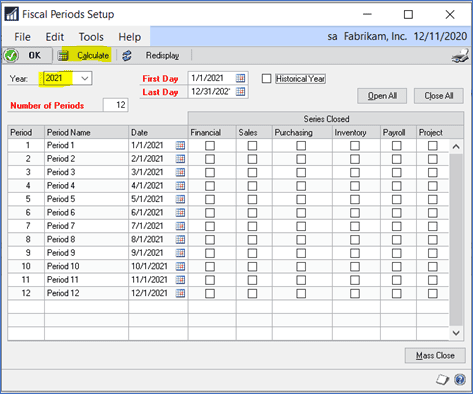473x394 pixels.
Task: Click the Calculate button label
Action: tap(93, 55)
